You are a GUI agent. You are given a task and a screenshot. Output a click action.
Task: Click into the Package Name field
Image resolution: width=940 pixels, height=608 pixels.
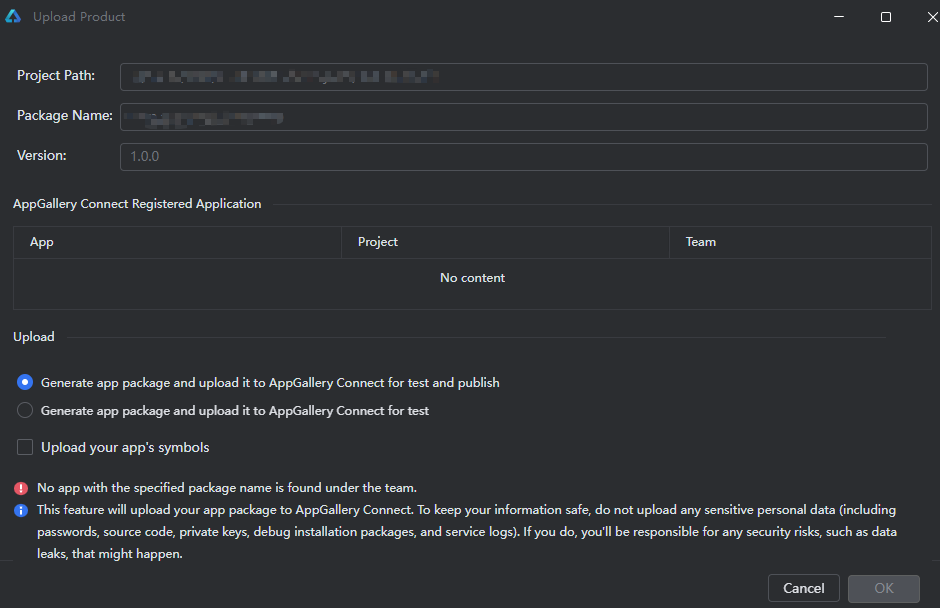(x=523, y=117)
